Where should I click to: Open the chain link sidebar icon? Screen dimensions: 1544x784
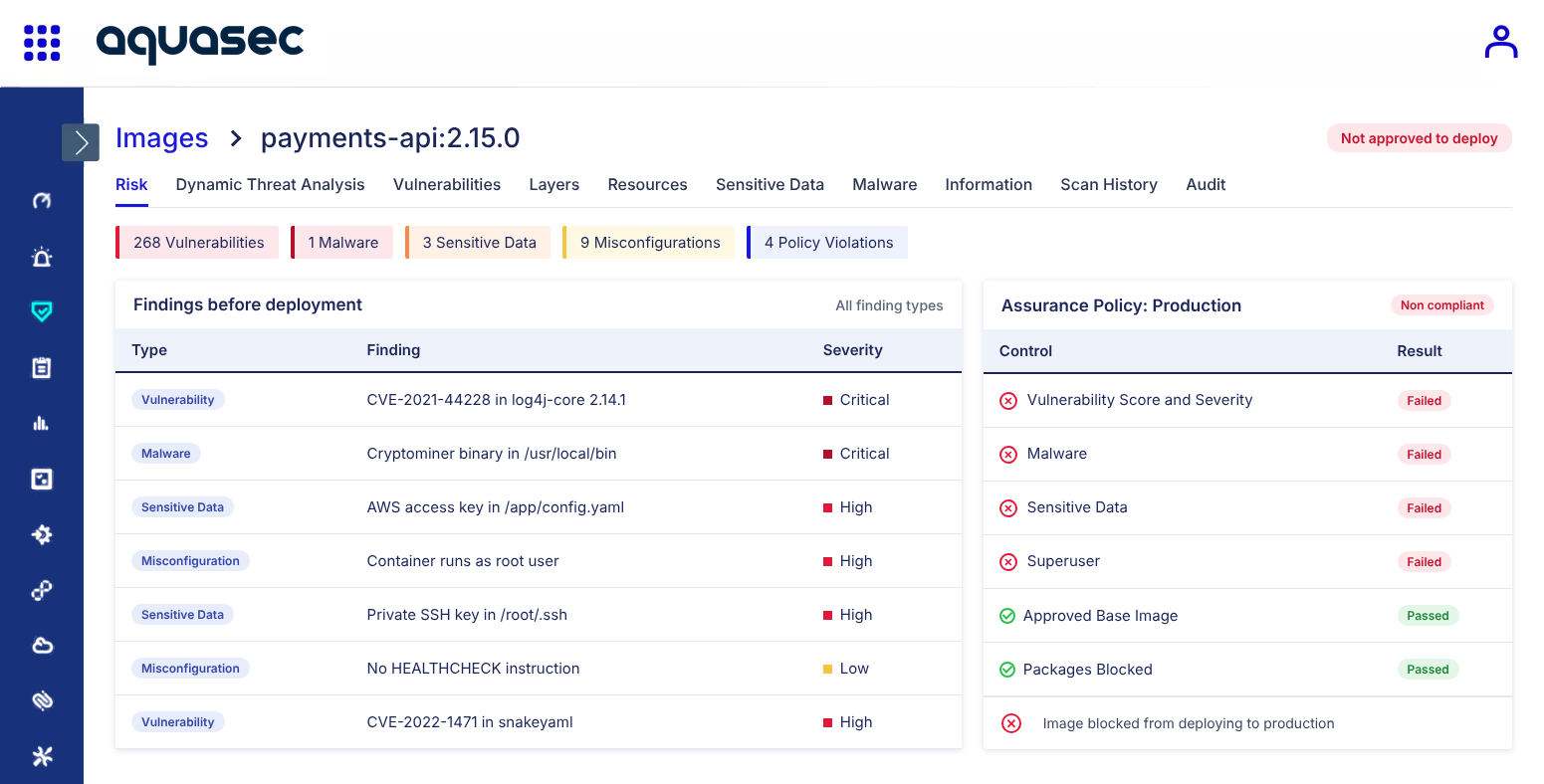point(42,591)
